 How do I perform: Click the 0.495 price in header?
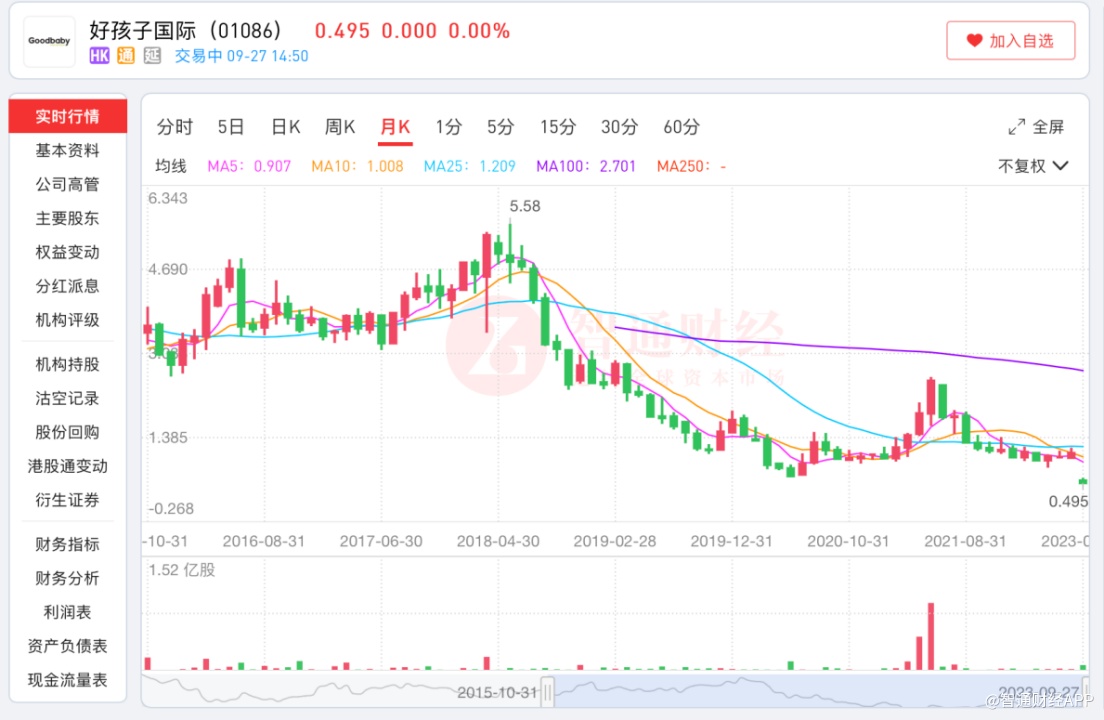point(342,31)
